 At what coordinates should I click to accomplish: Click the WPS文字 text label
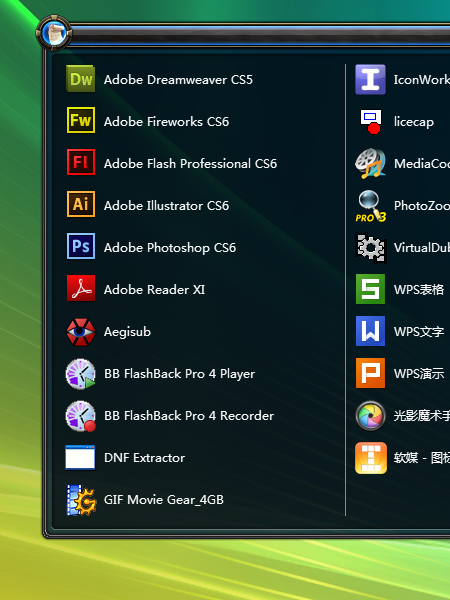pyautogui.click(x=419, y=332)
